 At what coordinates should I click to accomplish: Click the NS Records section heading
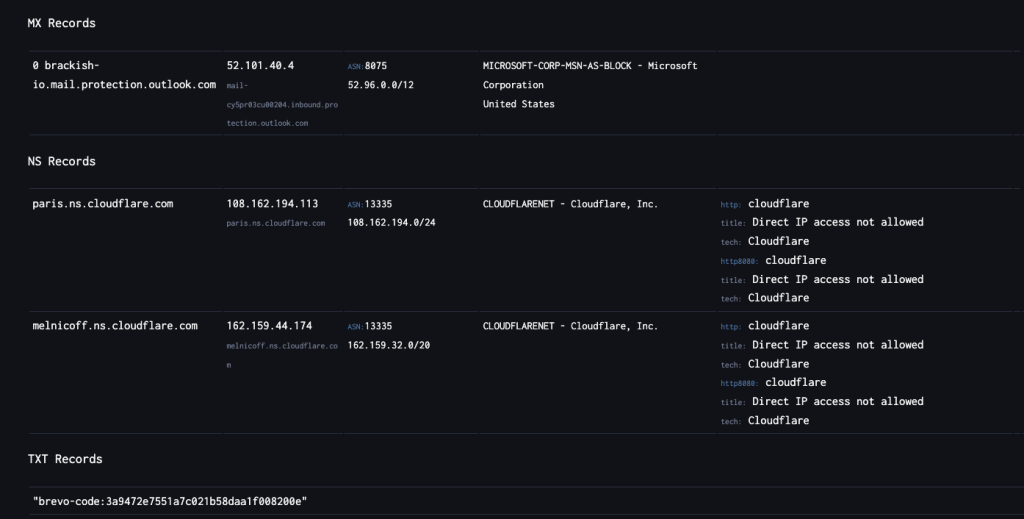tap(61, 161)
